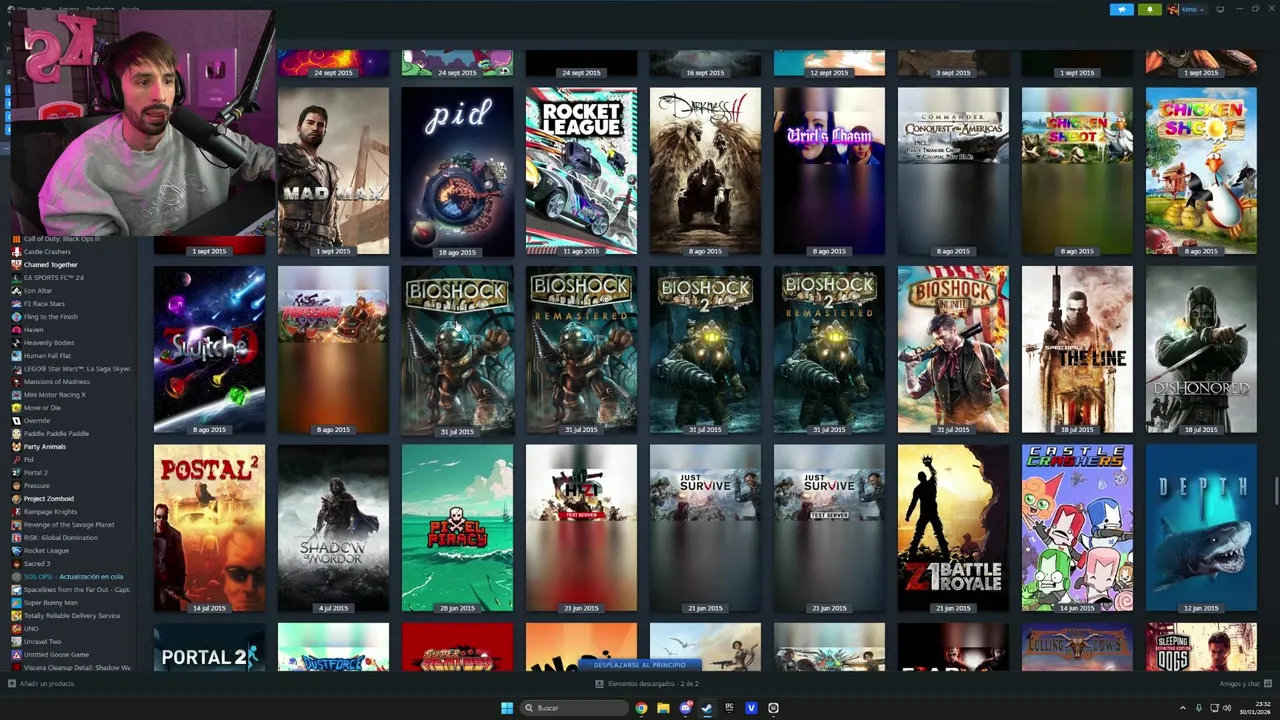The width and height of the screenshot is (1280, 720).
Task: Open Epic Games Launcher from taskbar
Action: point(729,708)
